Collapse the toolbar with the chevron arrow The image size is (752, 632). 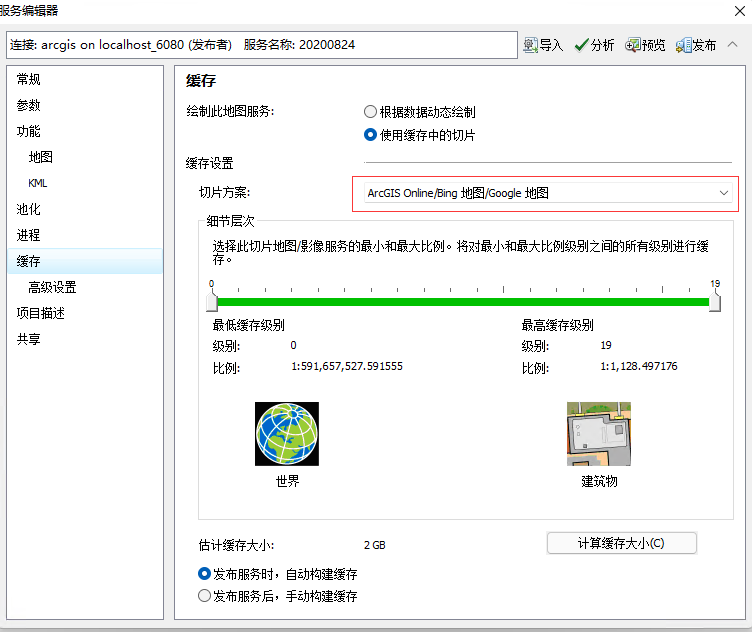tap(733, 45)
